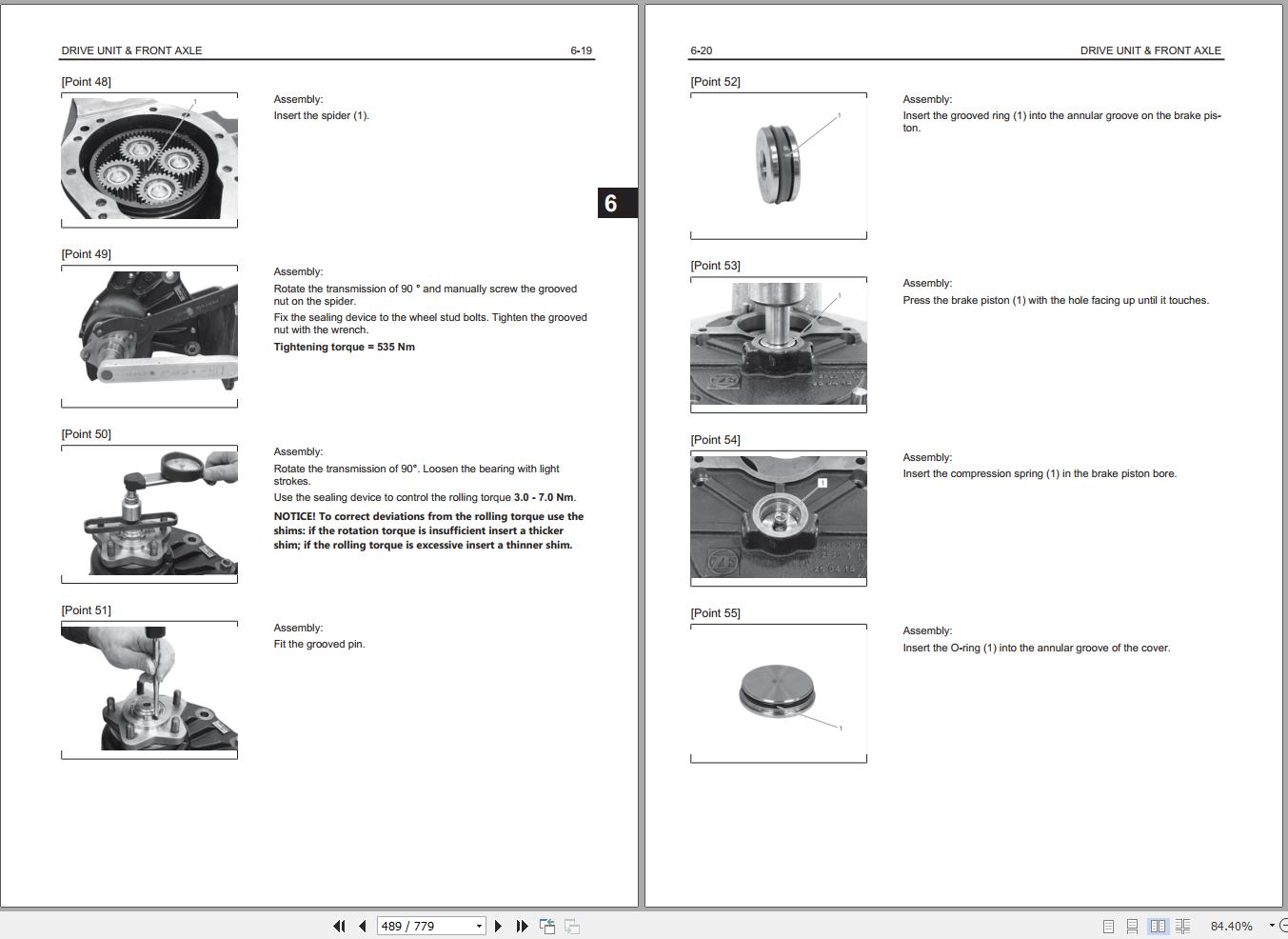Click right page 'DRIVE UNIT & FRONT AXLE' header
The image size is (1288, 939).
[x=1150, y=50]
